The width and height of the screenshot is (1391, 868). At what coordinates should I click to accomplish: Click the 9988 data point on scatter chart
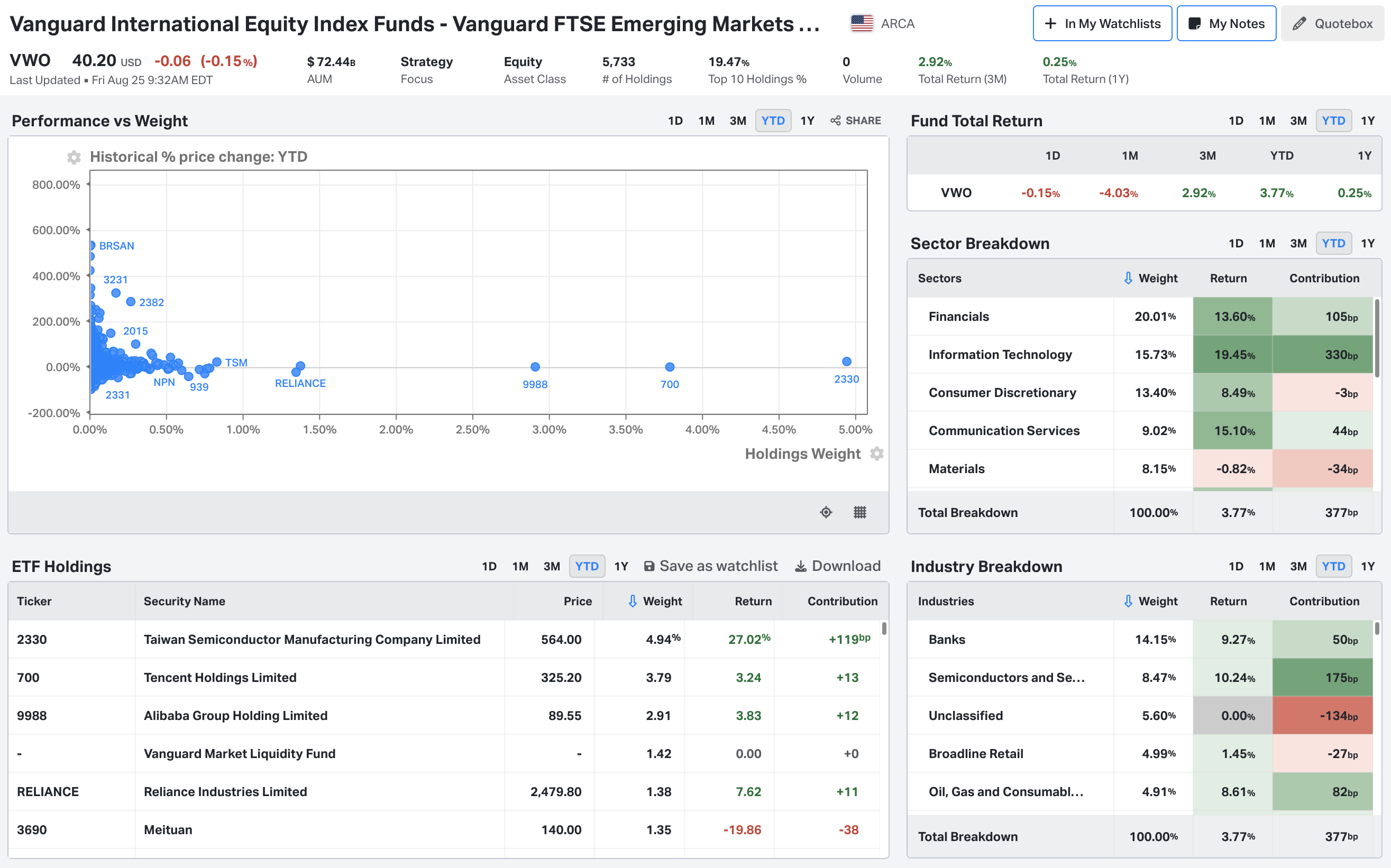[535, 367]
